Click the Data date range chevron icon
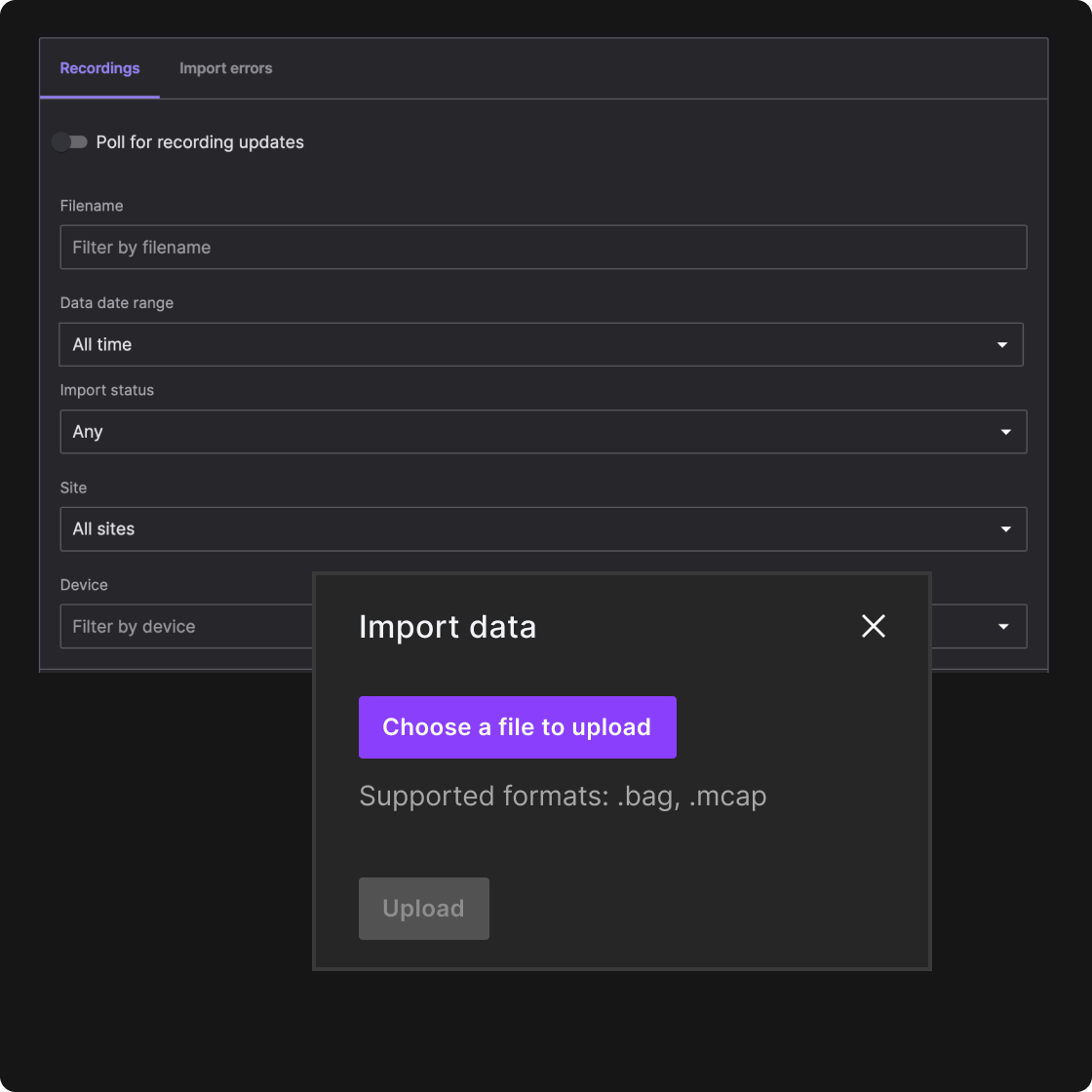1092x1092 pixels. (x=1002, y=344)
